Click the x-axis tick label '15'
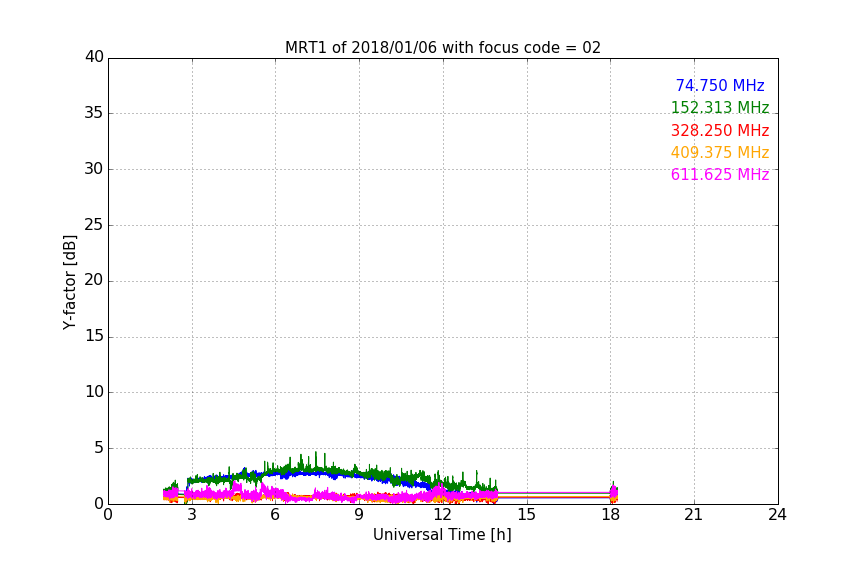Viewport: 864px width, 576px height. (x=527, y=515)
